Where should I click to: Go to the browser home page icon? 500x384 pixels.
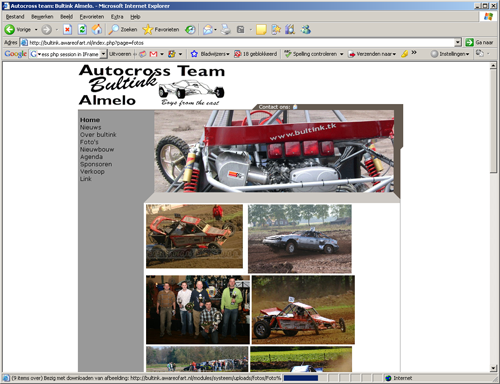[97, 30]
